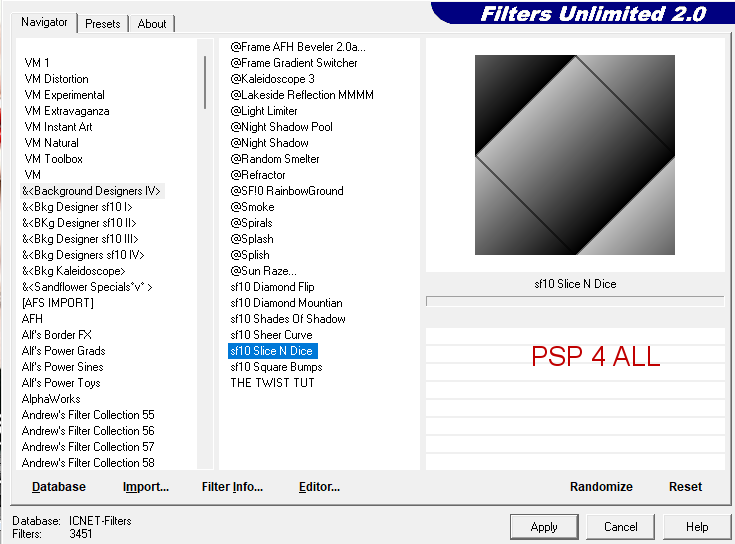Randomize the filter settings
The width and height of the screenshot is (735, 544).
pyautogui.click(x=601, y=487)
